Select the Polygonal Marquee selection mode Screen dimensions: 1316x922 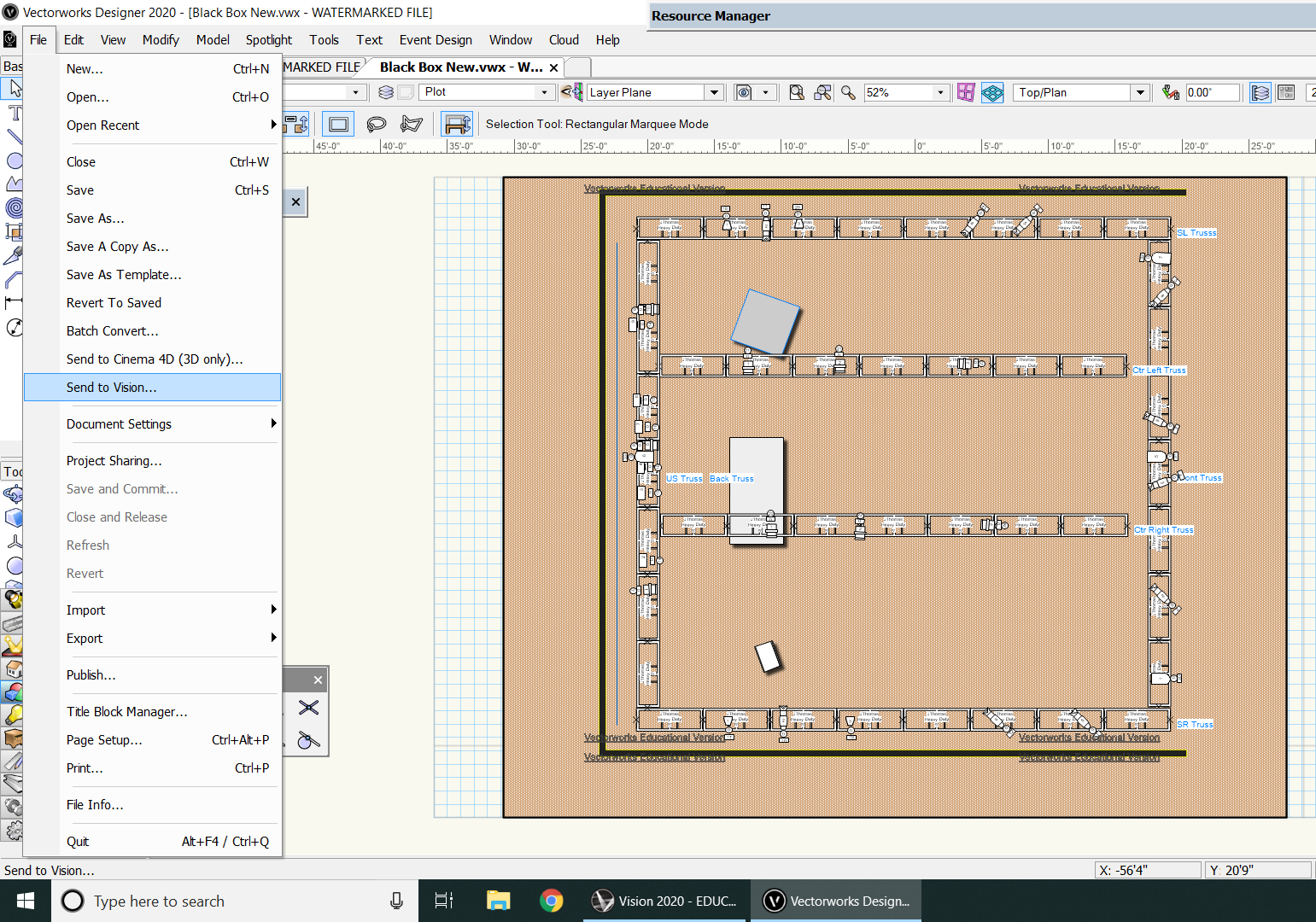point(412,125)
